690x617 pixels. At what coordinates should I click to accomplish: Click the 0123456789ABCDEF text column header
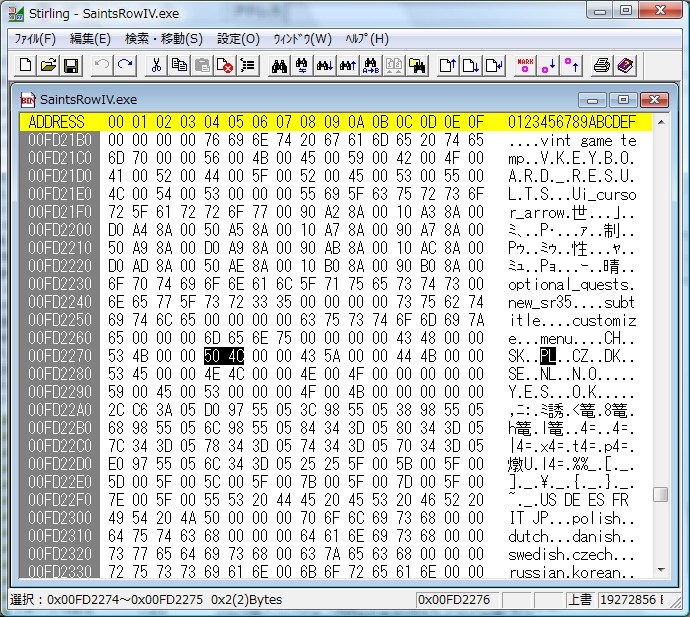572,122
